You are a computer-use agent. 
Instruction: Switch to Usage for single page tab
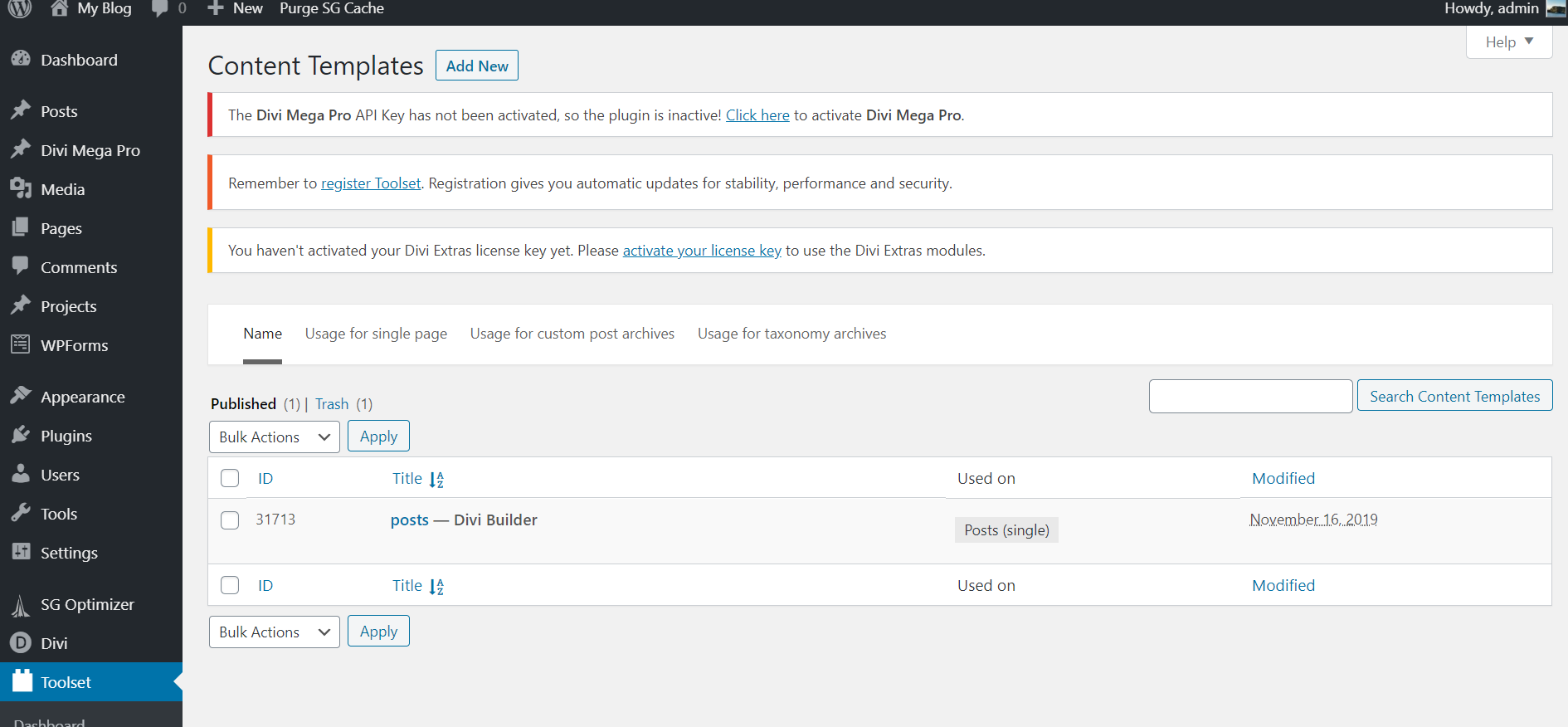coord(376,334)
